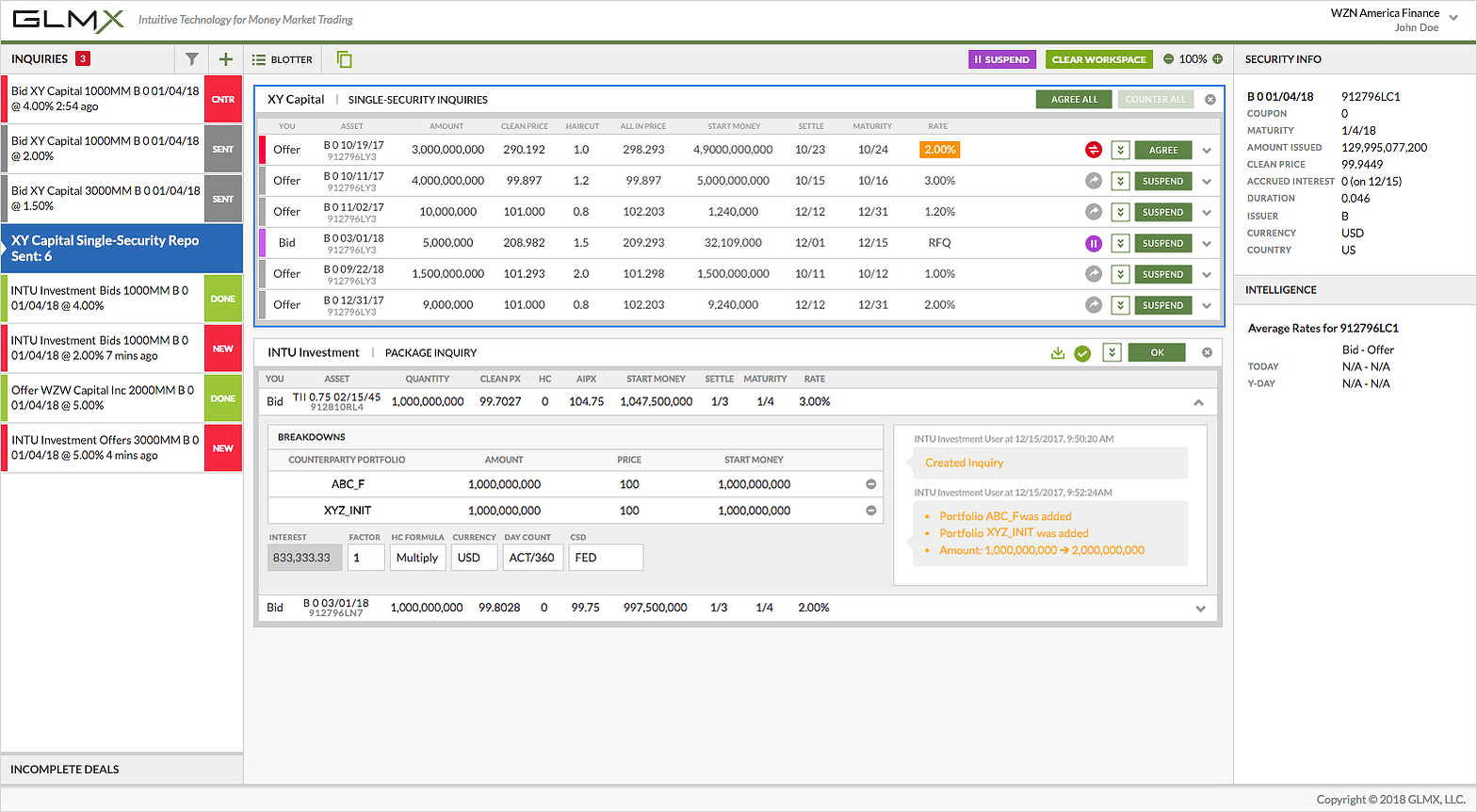The image size is (1477, 812).
Task: Click the CSD field showing FED
Action: pyautogui.click(x=606, y=558)
